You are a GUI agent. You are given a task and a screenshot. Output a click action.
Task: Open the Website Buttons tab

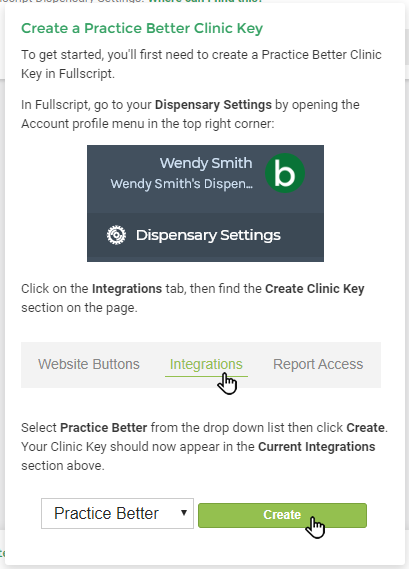pos(89,364)
